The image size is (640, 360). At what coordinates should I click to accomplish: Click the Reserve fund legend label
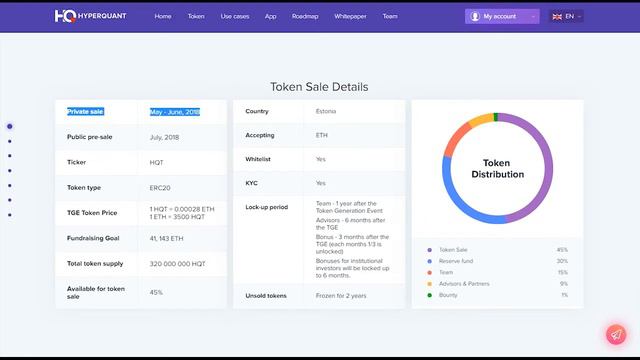[456, 261]
